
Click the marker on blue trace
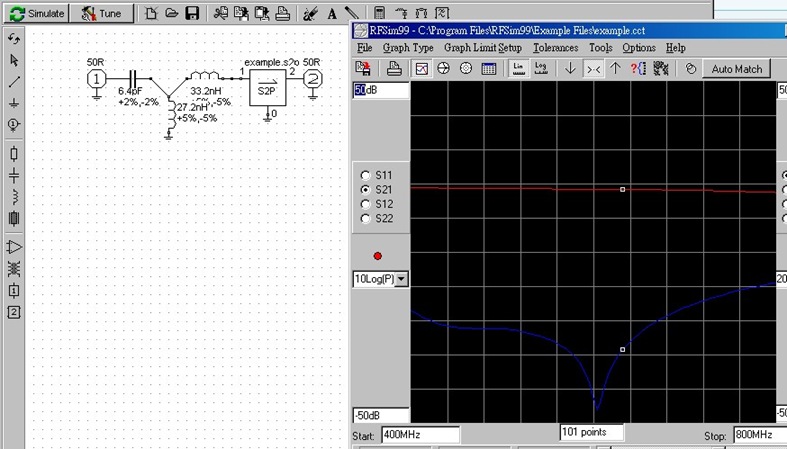[622, 350]
